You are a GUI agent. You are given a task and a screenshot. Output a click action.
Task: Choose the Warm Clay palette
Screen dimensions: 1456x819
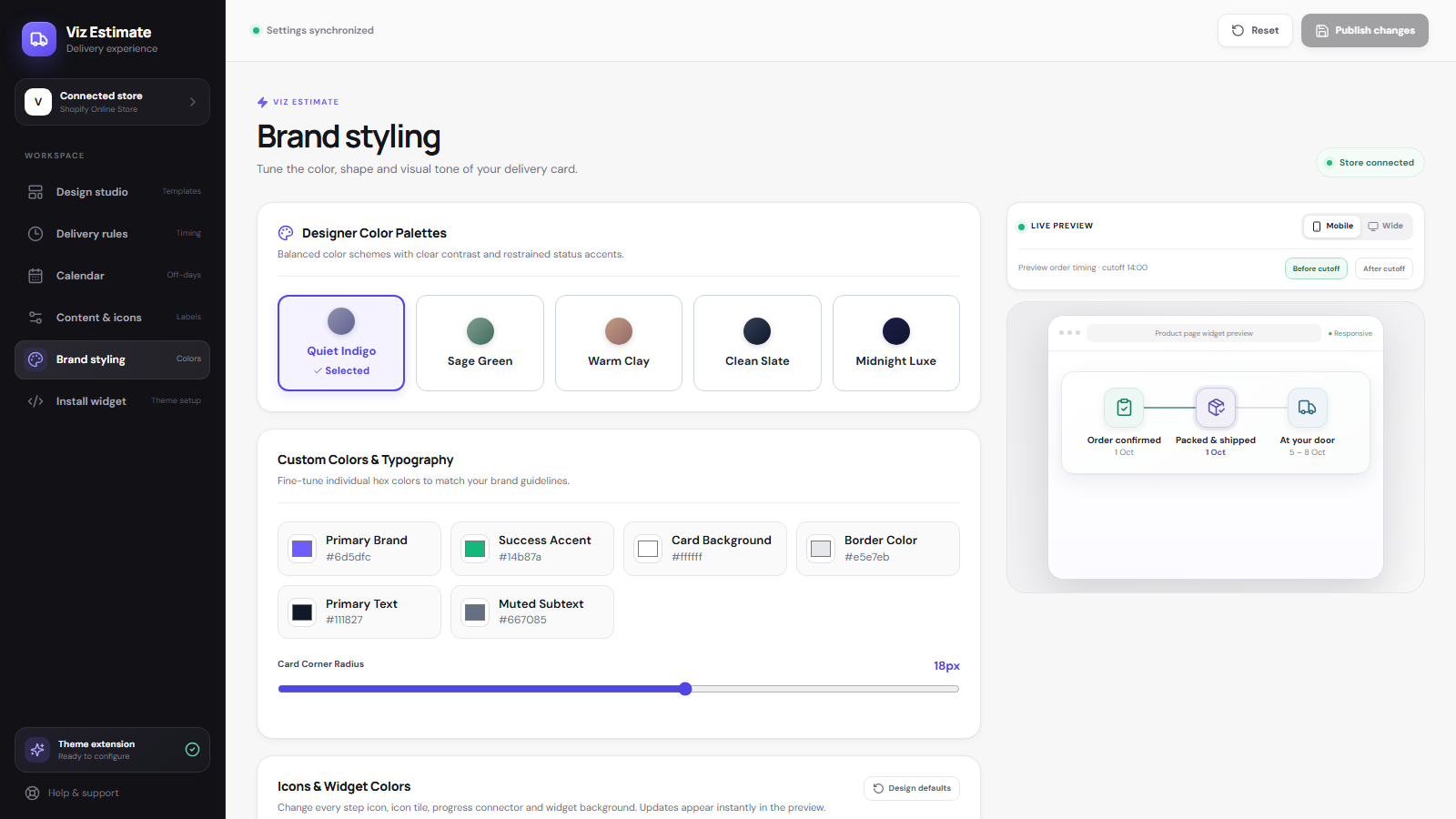click(619, 343)
